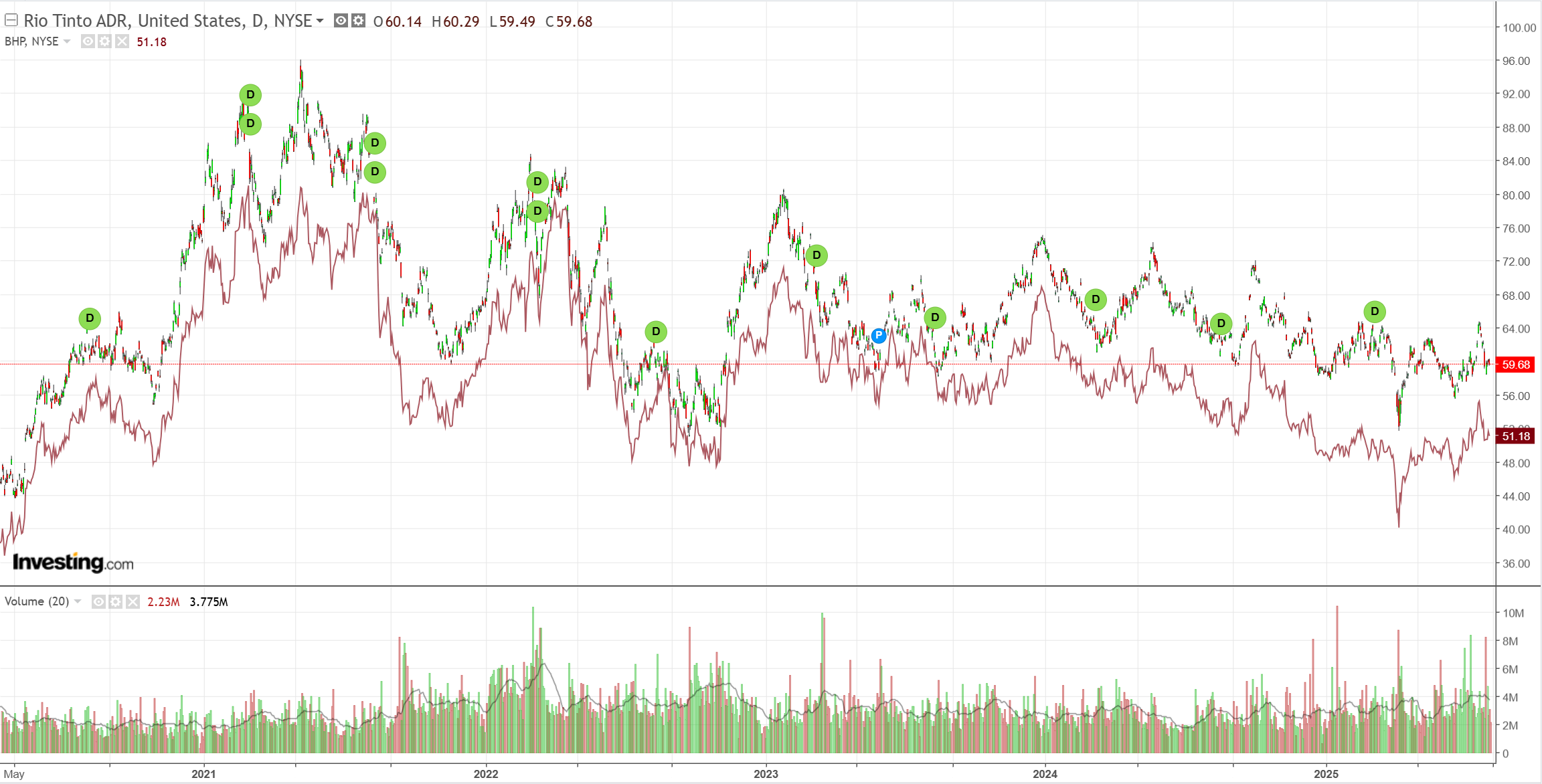
Task: Click the blue P marker on chart
Action: [x=879, y=336]
